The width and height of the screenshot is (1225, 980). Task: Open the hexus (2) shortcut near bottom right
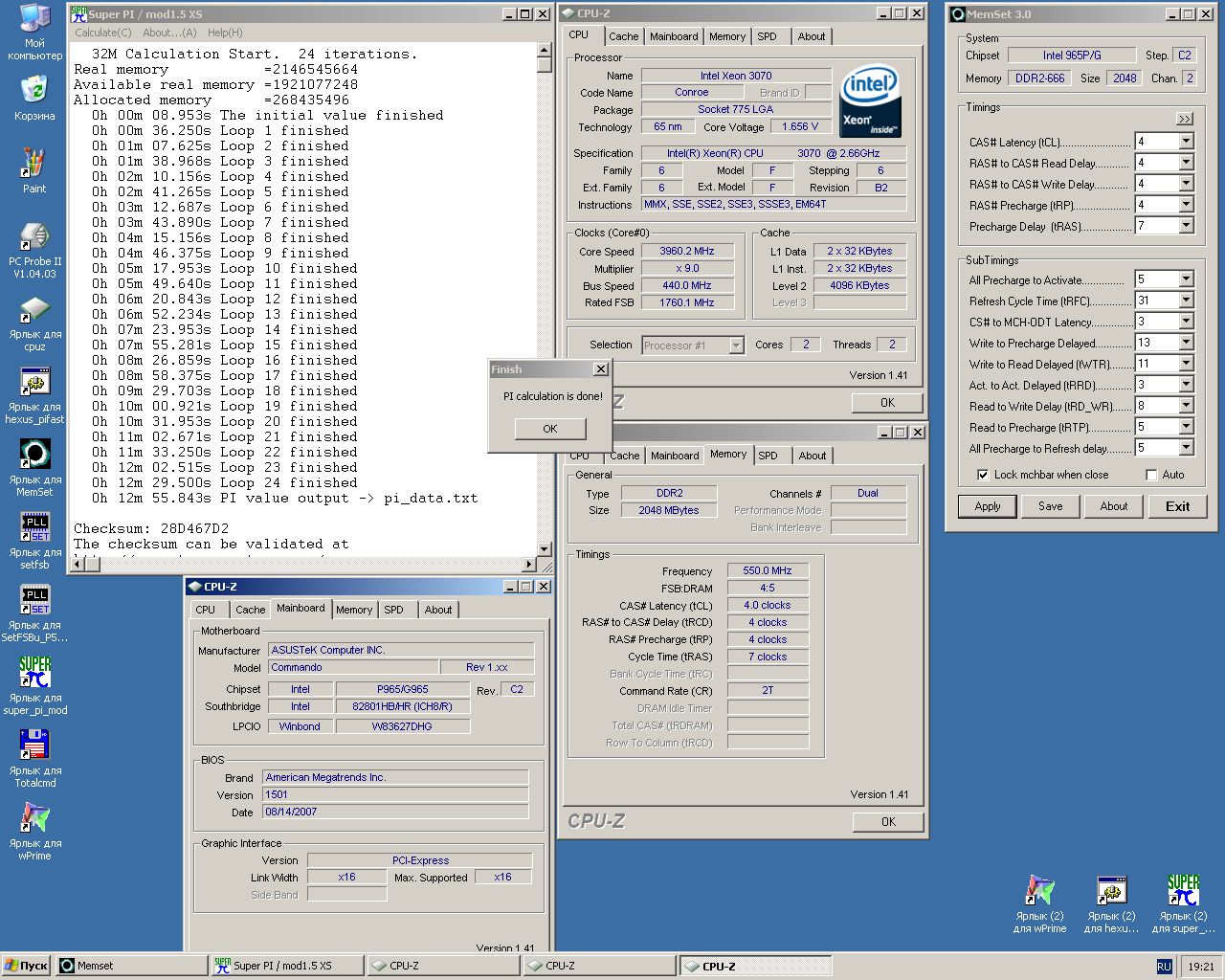(x=1111, y=904)
